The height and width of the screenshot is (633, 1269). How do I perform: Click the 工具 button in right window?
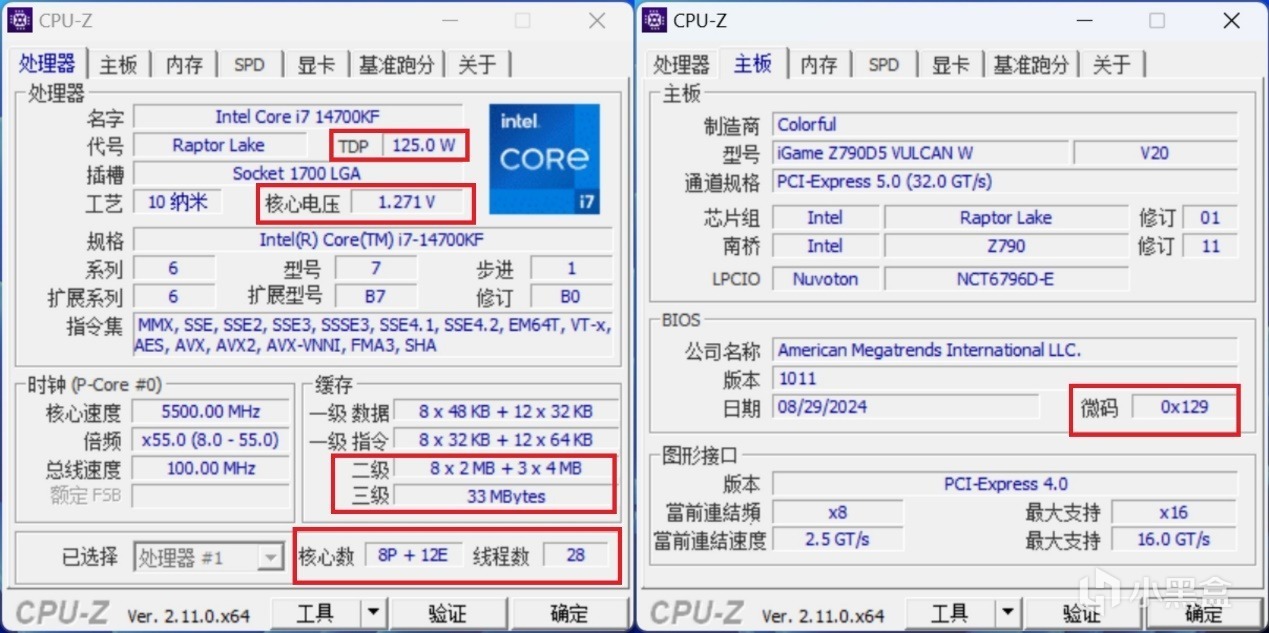[x=950, y=612]
